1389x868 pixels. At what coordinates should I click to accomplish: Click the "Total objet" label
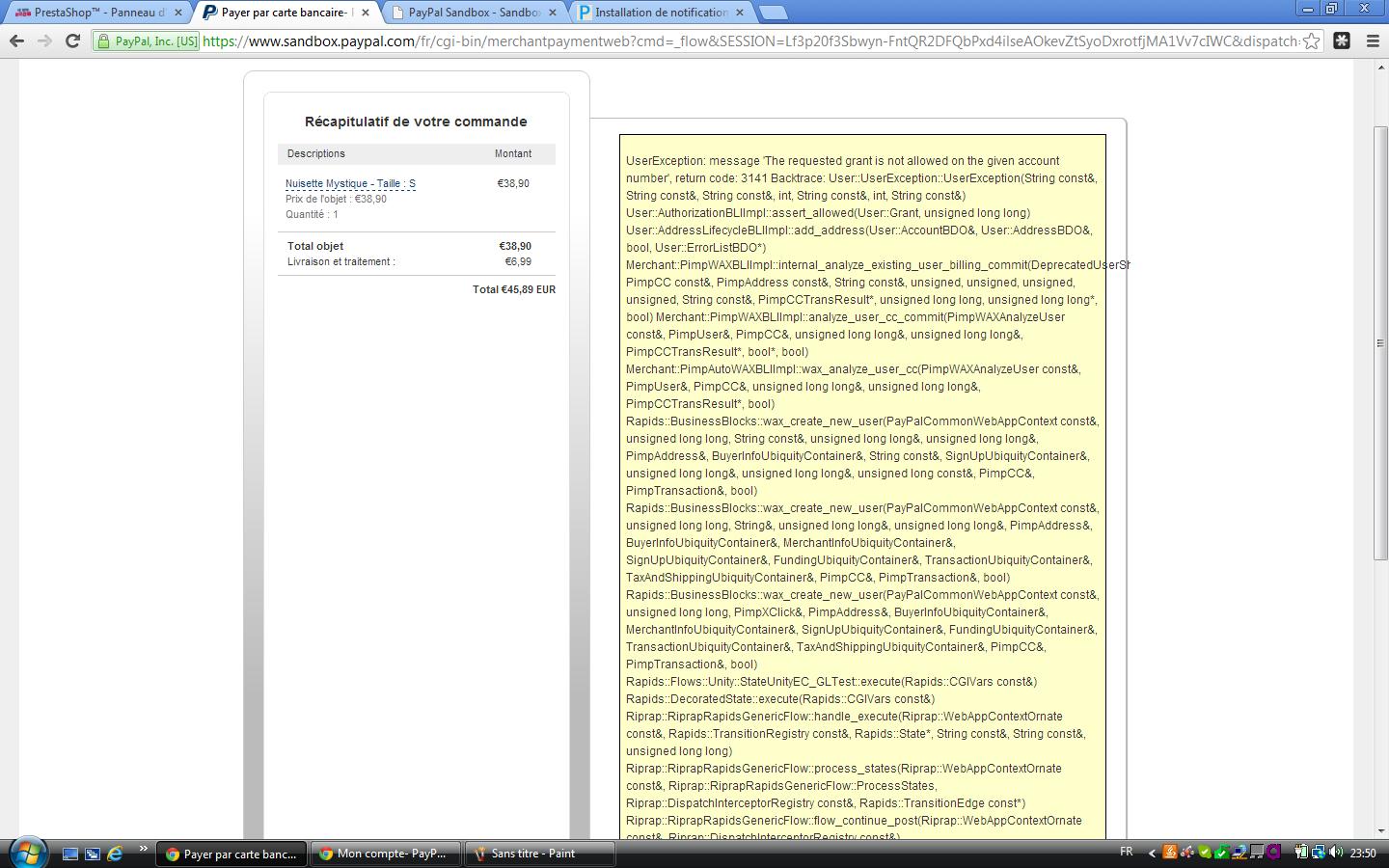[x=315, y=246]
